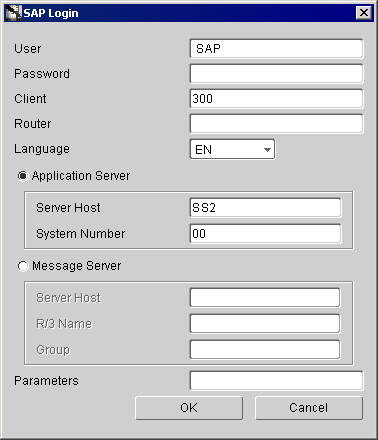Viewport: 378px width, 440px height.
Task: Click the R/3 Name label
Action: [64, 324]
